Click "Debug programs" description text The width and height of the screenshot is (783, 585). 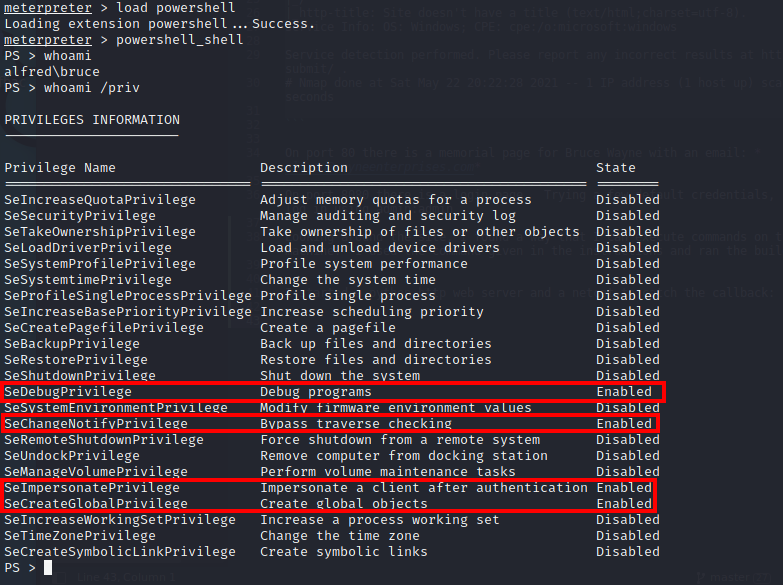pyautogui.click(x=316, y=392)
